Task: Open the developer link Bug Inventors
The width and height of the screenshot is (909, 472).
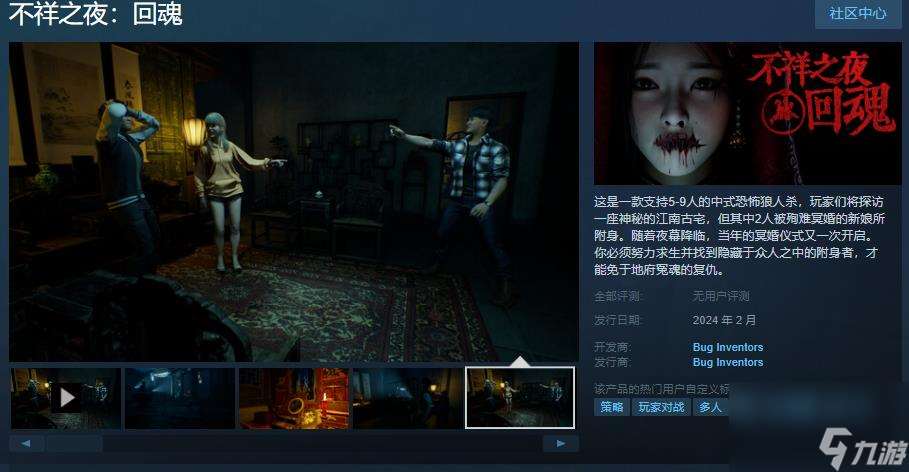Action: tap(728, 347)
